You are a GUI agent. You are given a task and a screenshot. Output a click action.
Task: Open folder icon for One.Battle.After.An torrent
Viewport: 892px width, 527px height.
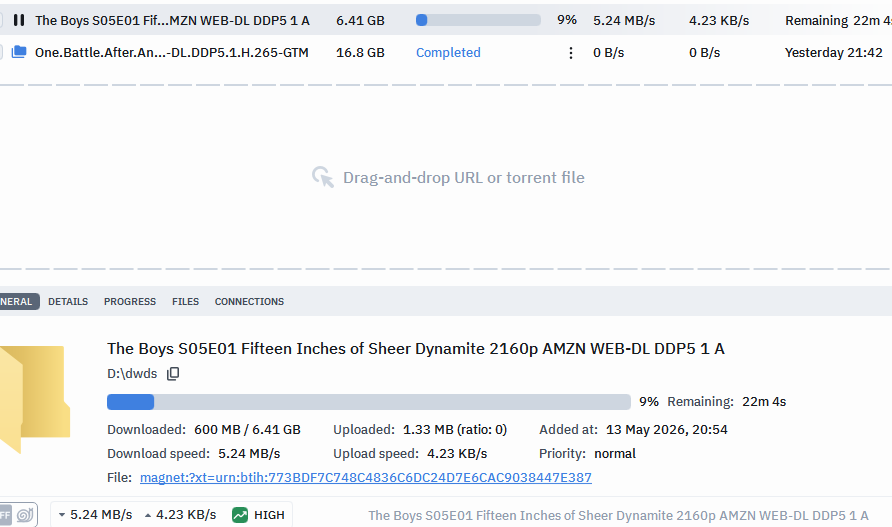pos(19,52)
